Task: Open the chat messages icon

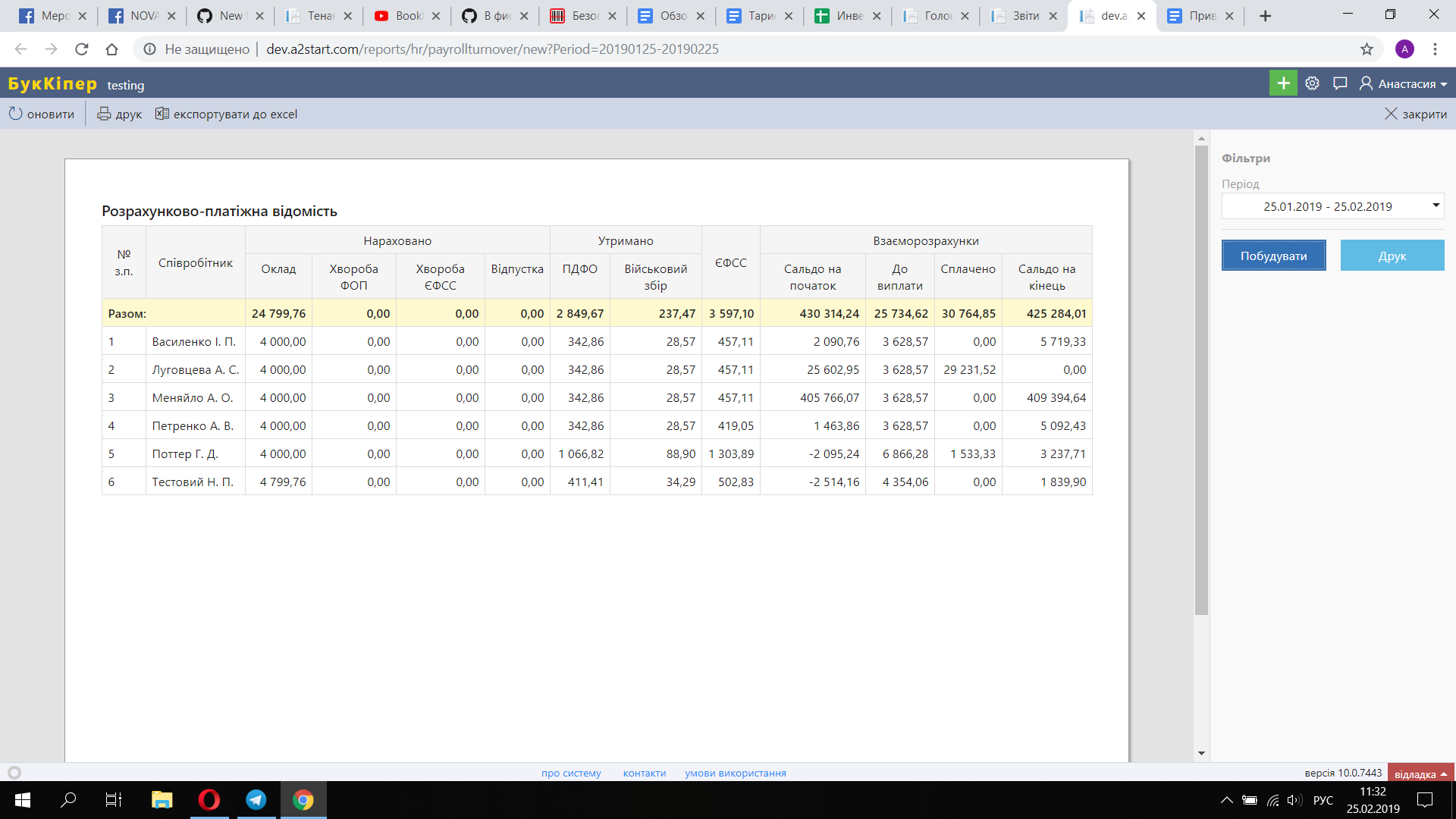Action: [x=1340, y=83]
